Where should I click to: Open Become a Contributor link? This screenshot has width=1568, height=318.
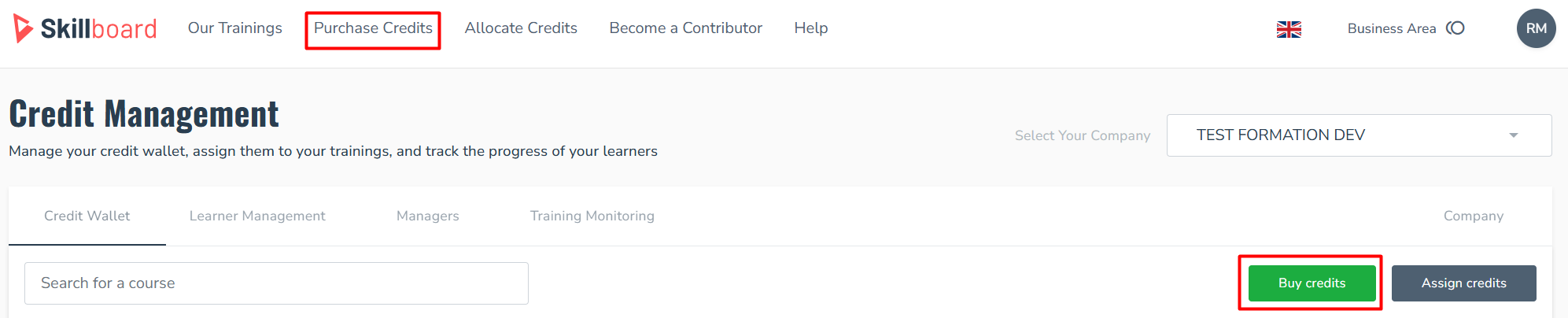pos(685,28)
